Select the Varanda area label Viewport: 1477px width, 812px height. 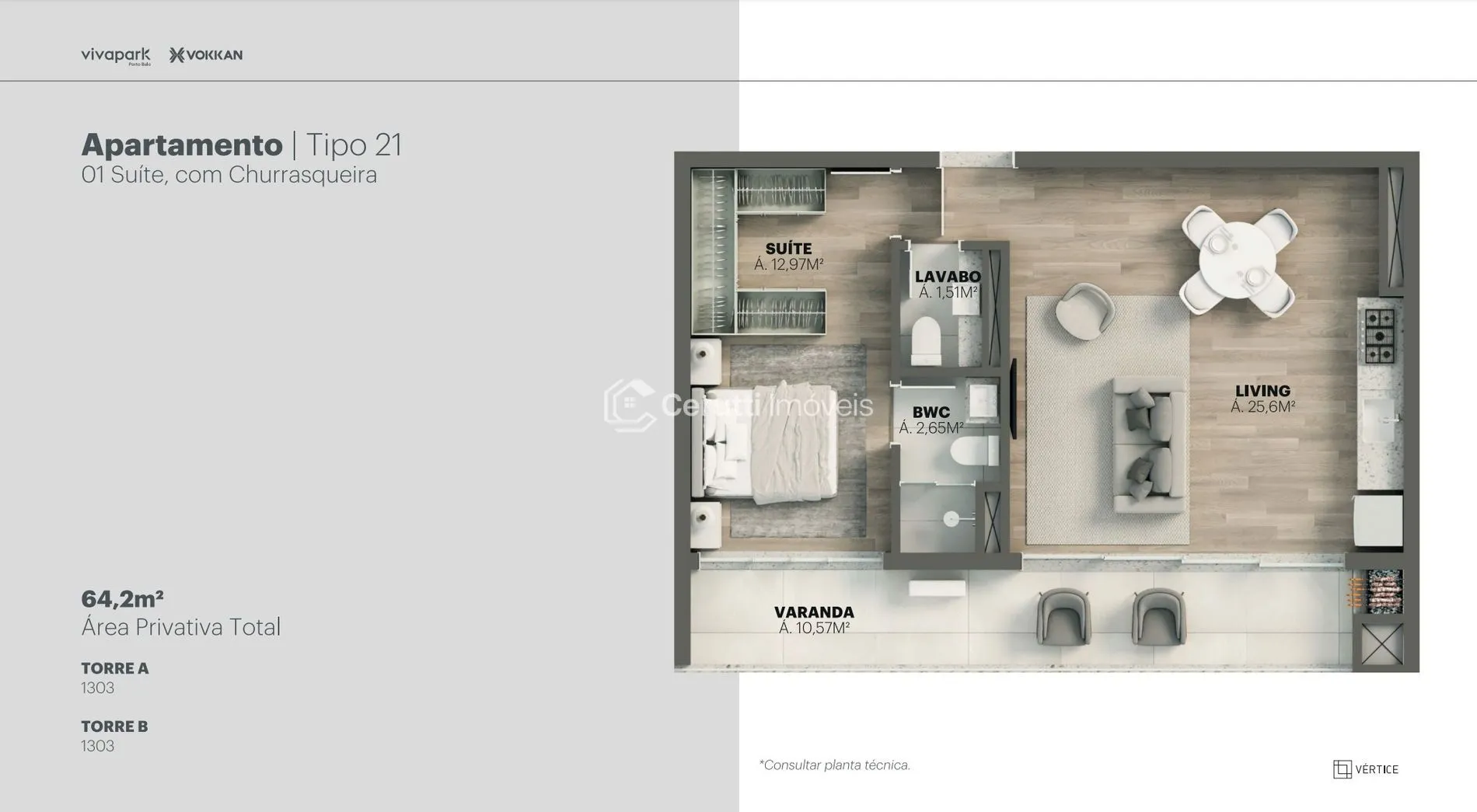(814, 620)
